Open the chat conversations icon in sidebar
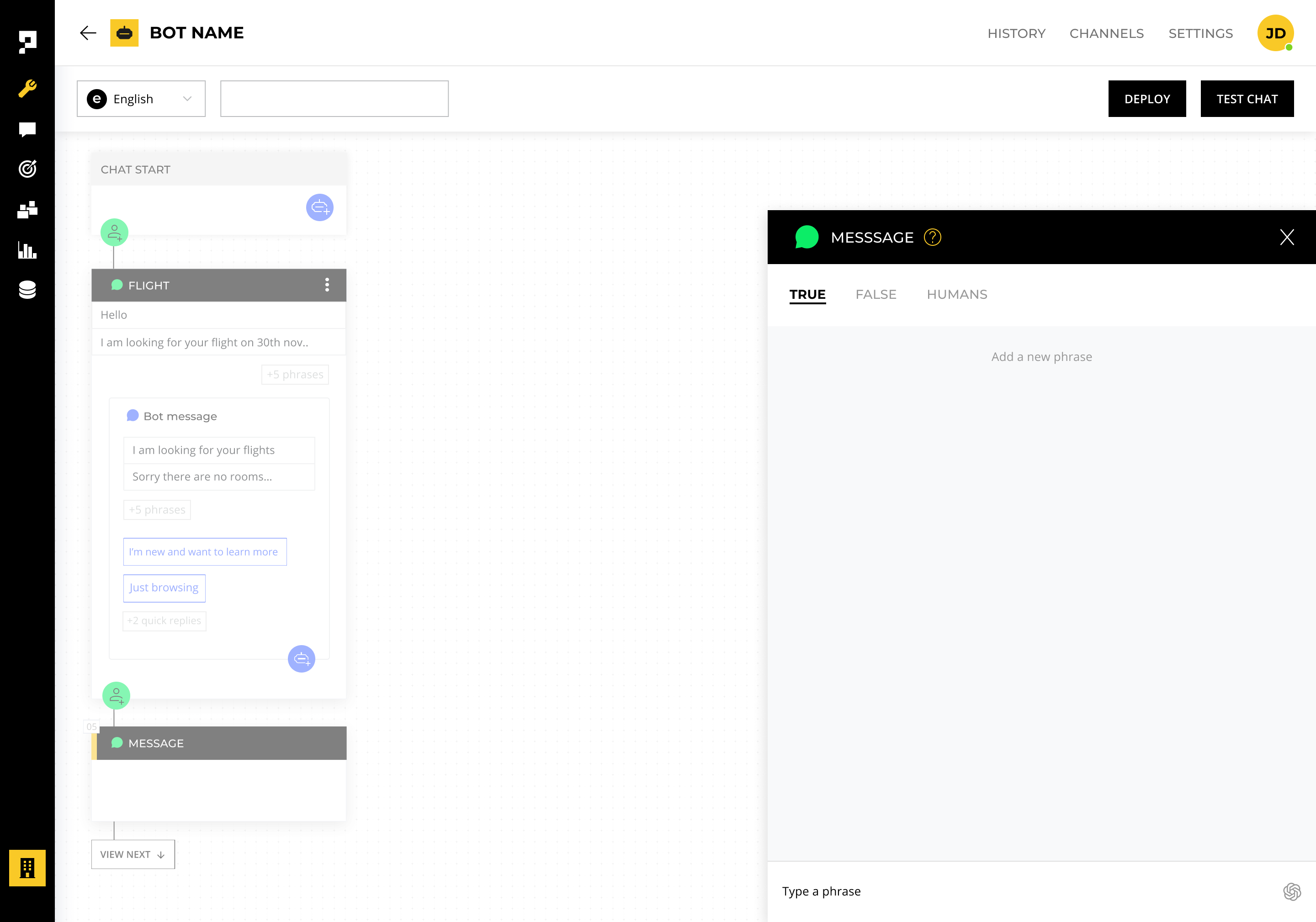This screenshot has width=1316, height=922. click(x=27, y=128)
